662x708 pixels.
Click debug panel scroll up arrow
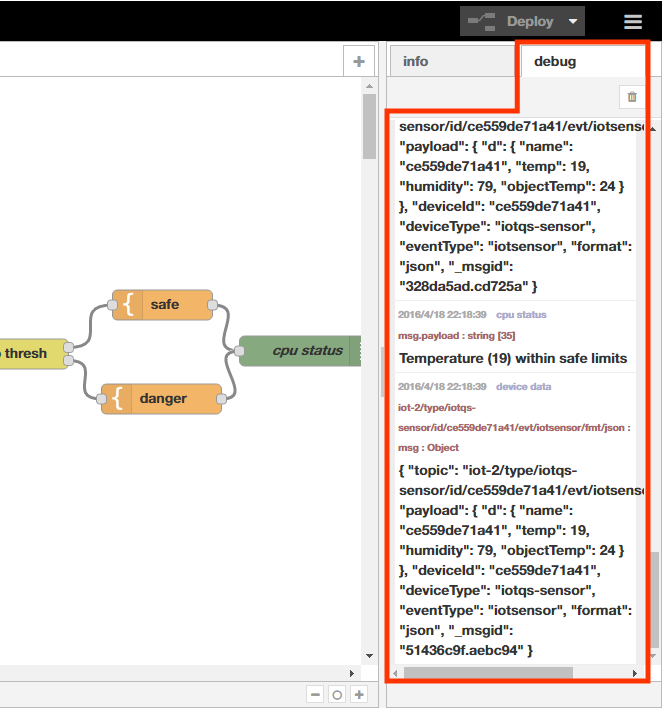(653, 129)
